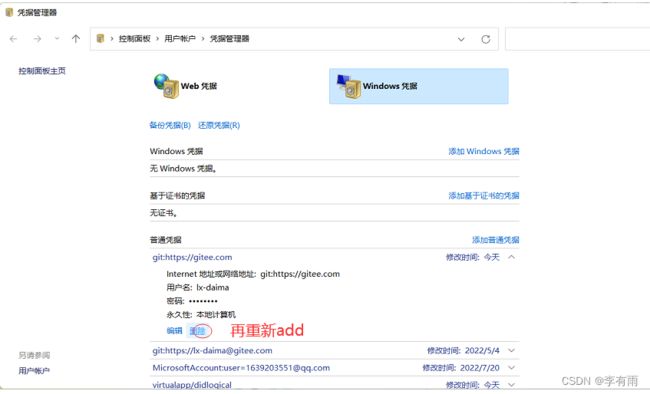Select 凭据管理器 breadcrumb in address bar

pyautogui.click(x=229, y=39)
